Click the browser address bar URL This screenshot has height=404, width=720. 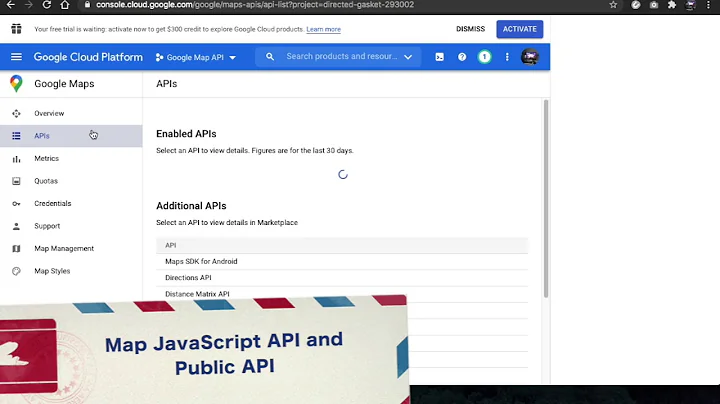tap(255, 5)
